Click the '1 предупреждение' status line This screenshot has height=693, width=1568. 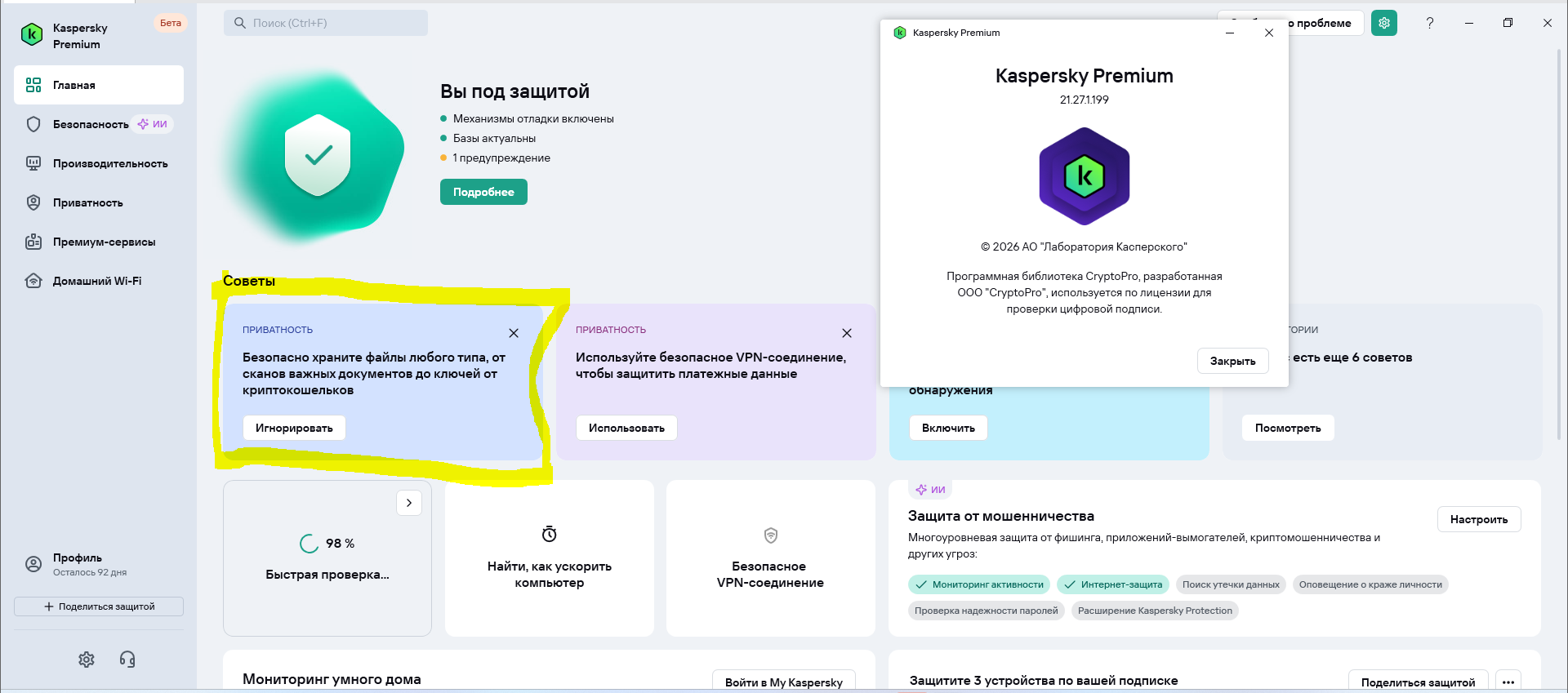click(501, 158)
